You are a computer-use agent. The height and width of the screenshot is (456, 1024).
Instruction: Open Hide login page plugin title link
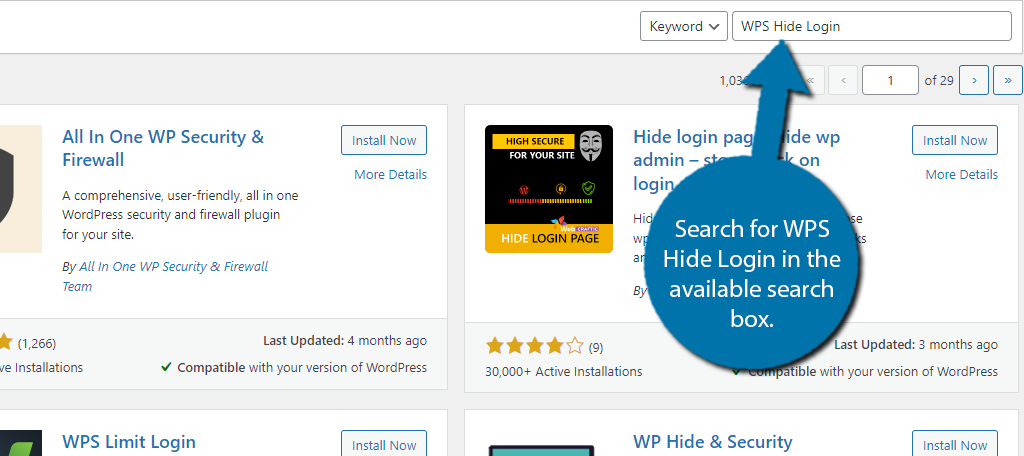point(737,160)
